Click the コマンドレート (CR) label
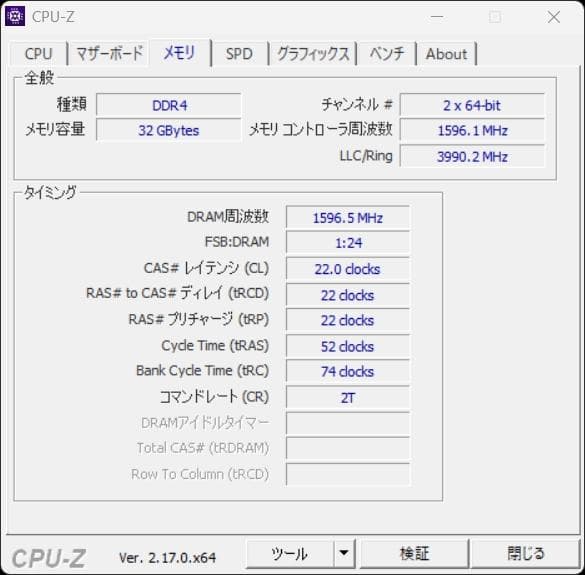This screenshot has height=575, width=585. 215,397
